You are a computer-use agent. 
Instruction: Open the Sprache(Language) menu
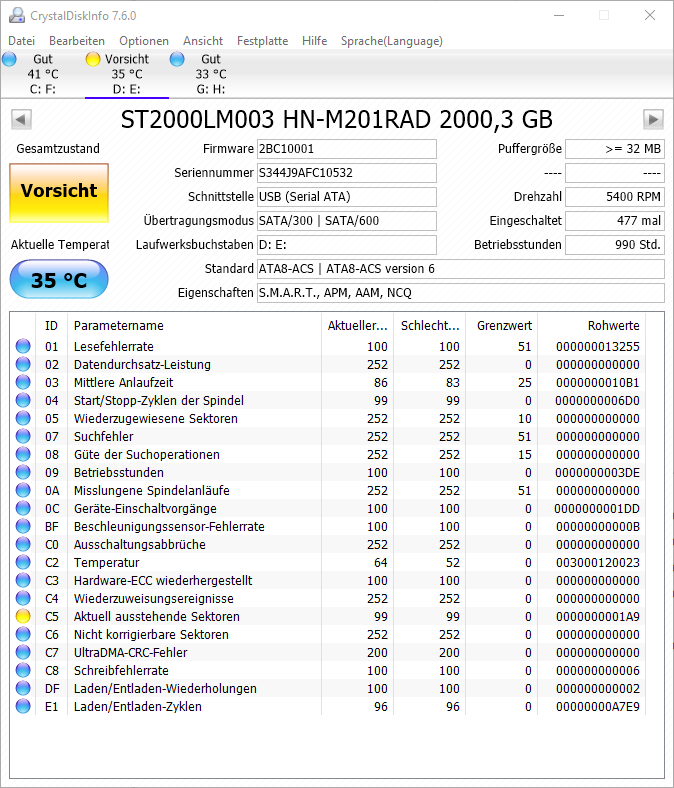pyautogui.click(x=392, y=41)
